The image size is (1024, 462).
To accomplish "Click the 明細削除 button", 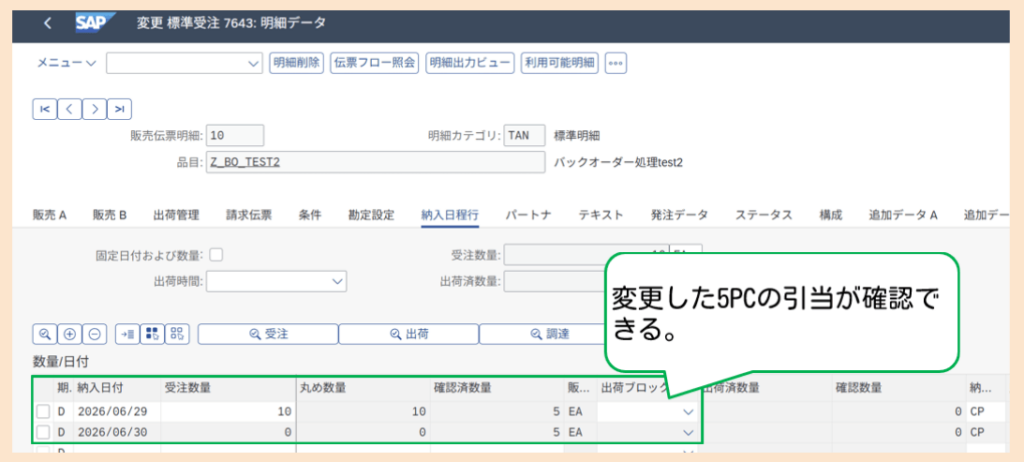I will 296,63.
